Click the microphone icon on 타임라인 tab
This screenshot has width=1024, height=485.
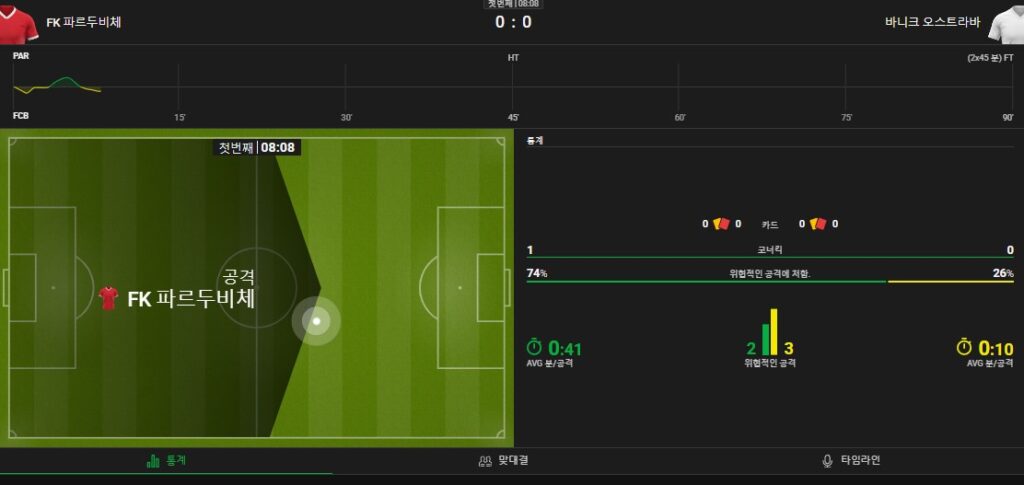(827, 461)
